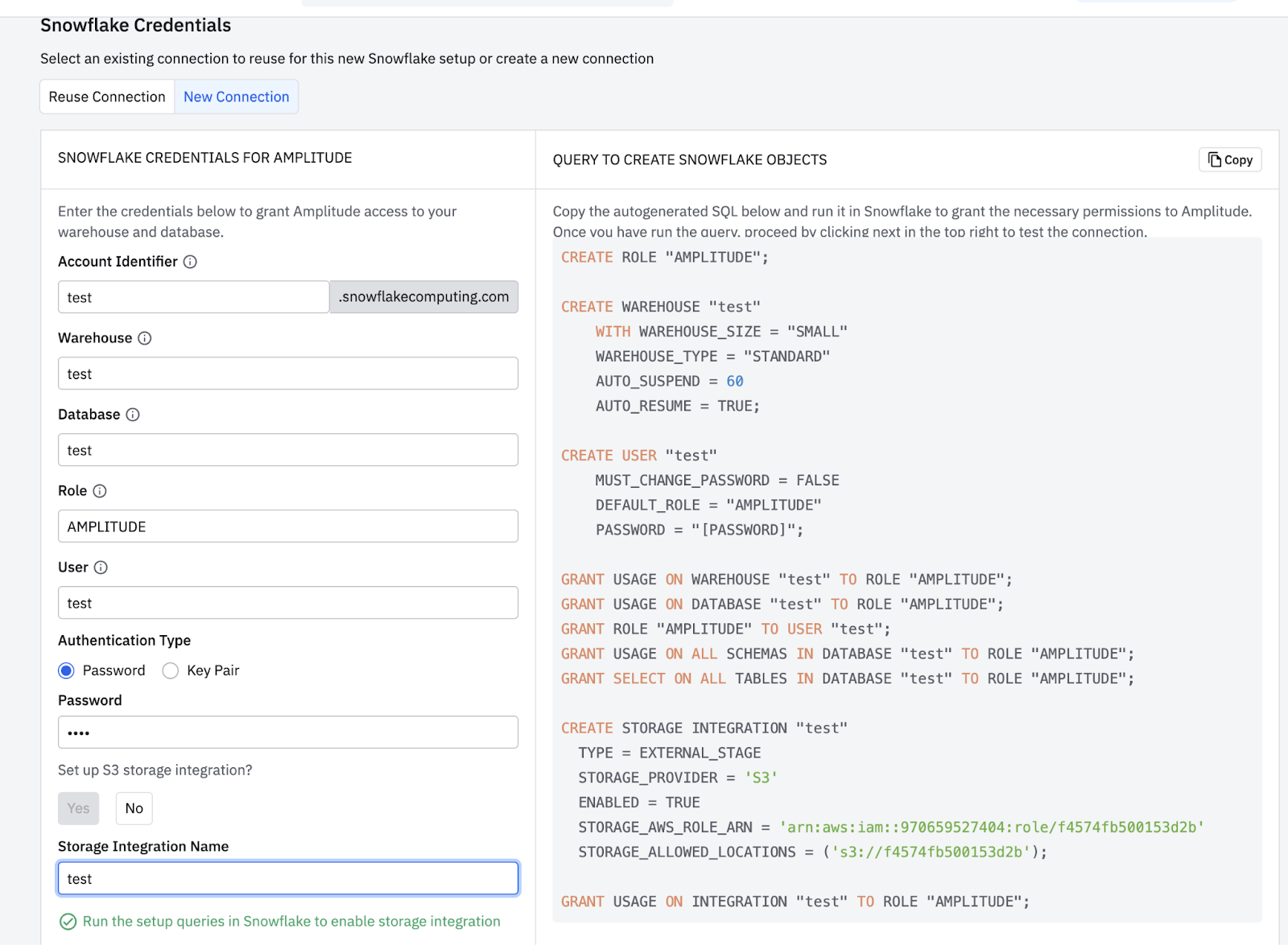The height and width of the screenshot is (945, 1288).
Task: Click the GRANT ROLE "AMPLITUDE" TO USER line
Action: coord(726,629)
